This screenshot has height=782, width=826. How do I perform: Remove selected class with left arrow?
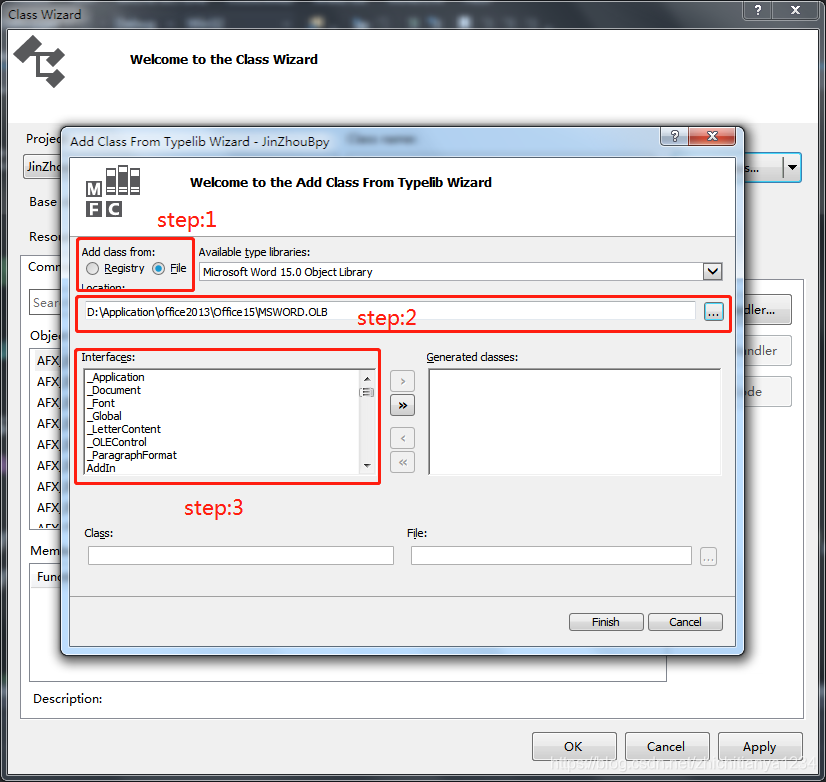click(x=402, y=438)
